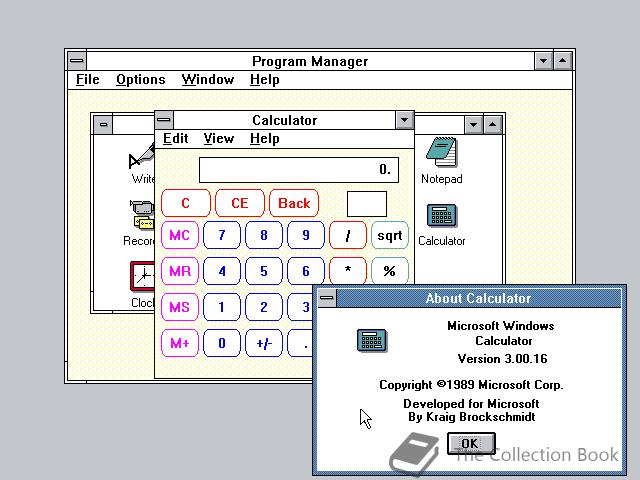Click calculator digit 6
Screen dimensions: 640x480
[306, 271]
